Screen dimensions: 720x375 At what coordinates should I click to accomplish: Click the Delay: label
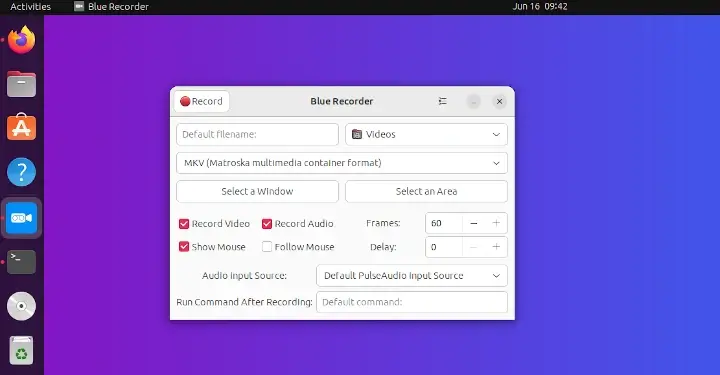tap(383, 247)
